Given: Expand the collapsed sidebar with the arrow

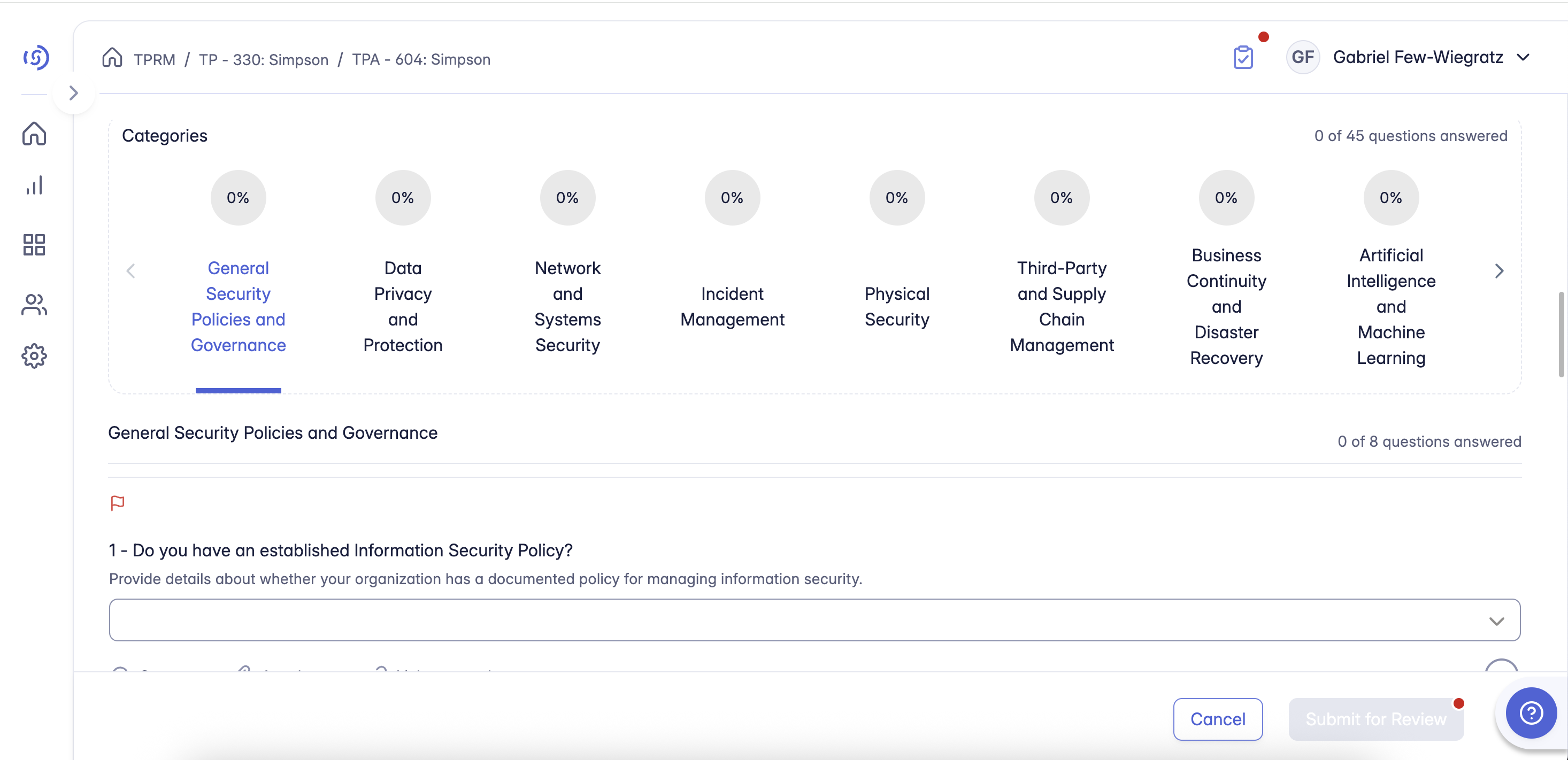Looking at the screenshot, I should coord(74,93).
